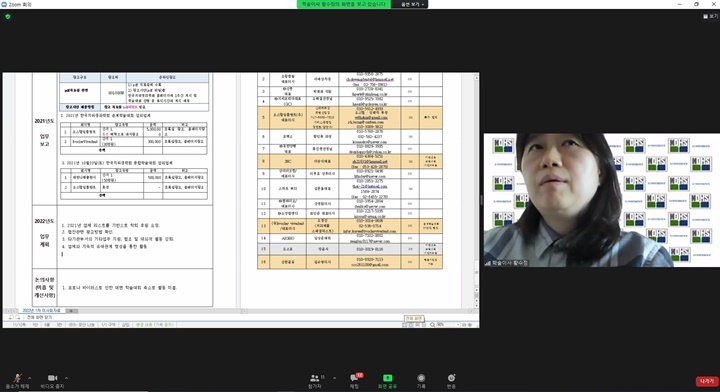Screen dimensions: 720x392
Task: Click the red Leave (나가기) button
Action: click(x=707, y=381)
